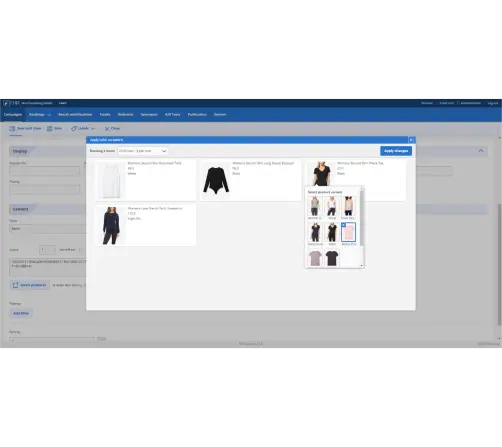Viewport: 502px width, 447px height.
Task: Select the white tee variant thumbnail
Action: click(332, 206)
